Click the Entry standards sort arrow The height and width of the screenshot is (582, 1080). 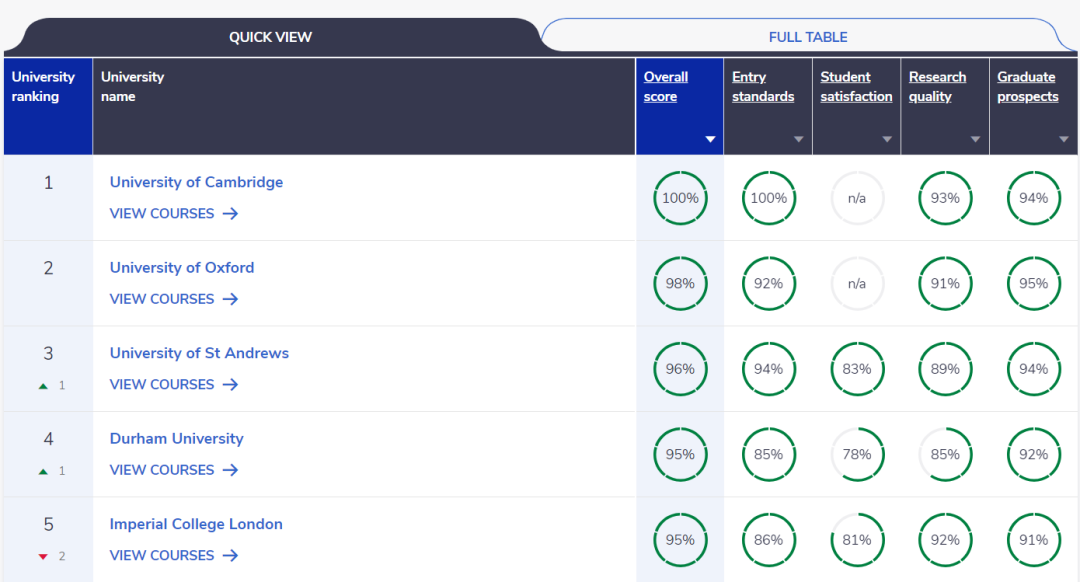[798, 139]
